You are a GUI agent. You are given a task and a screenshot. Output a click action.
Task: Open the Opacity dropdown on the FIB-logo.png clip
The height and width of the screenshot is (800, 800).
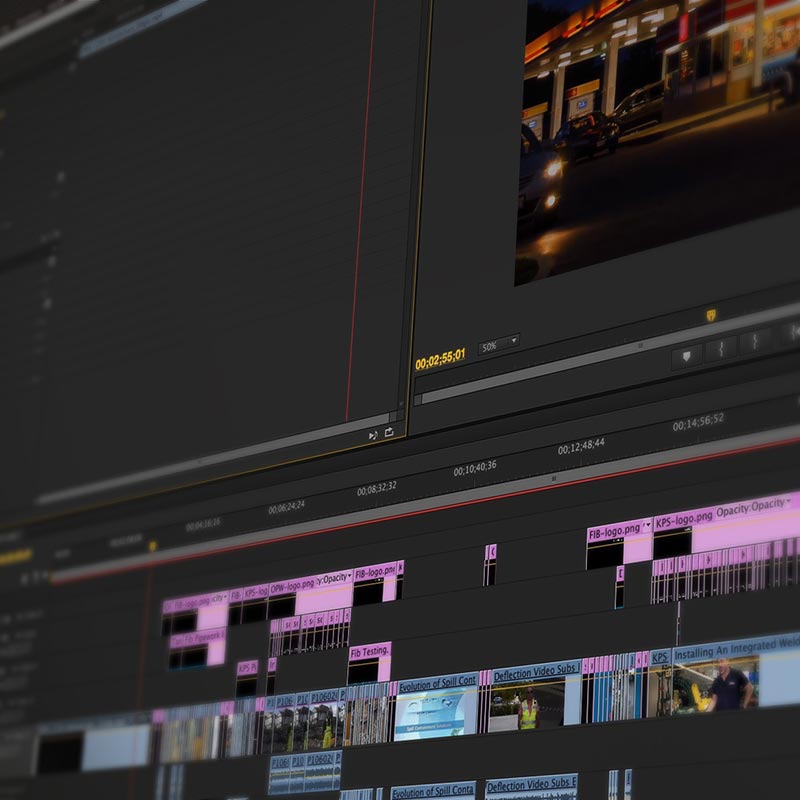pyautogui.click(x=648, y=526)
